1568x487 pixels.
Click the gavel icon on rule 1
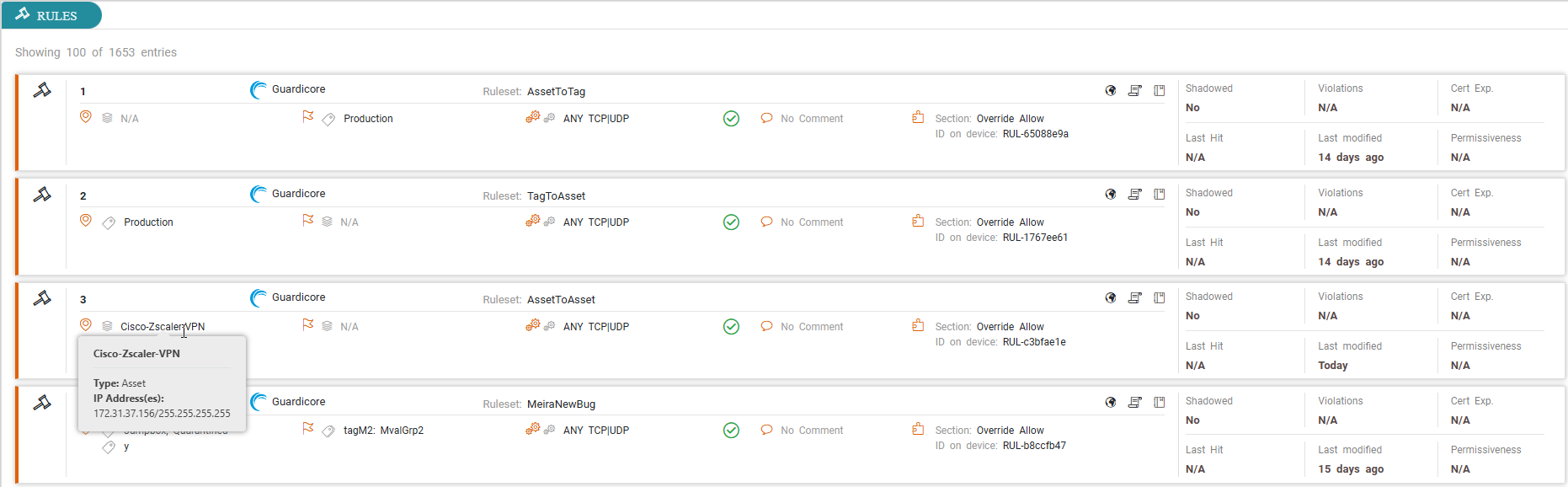click(x=42, y=90)
